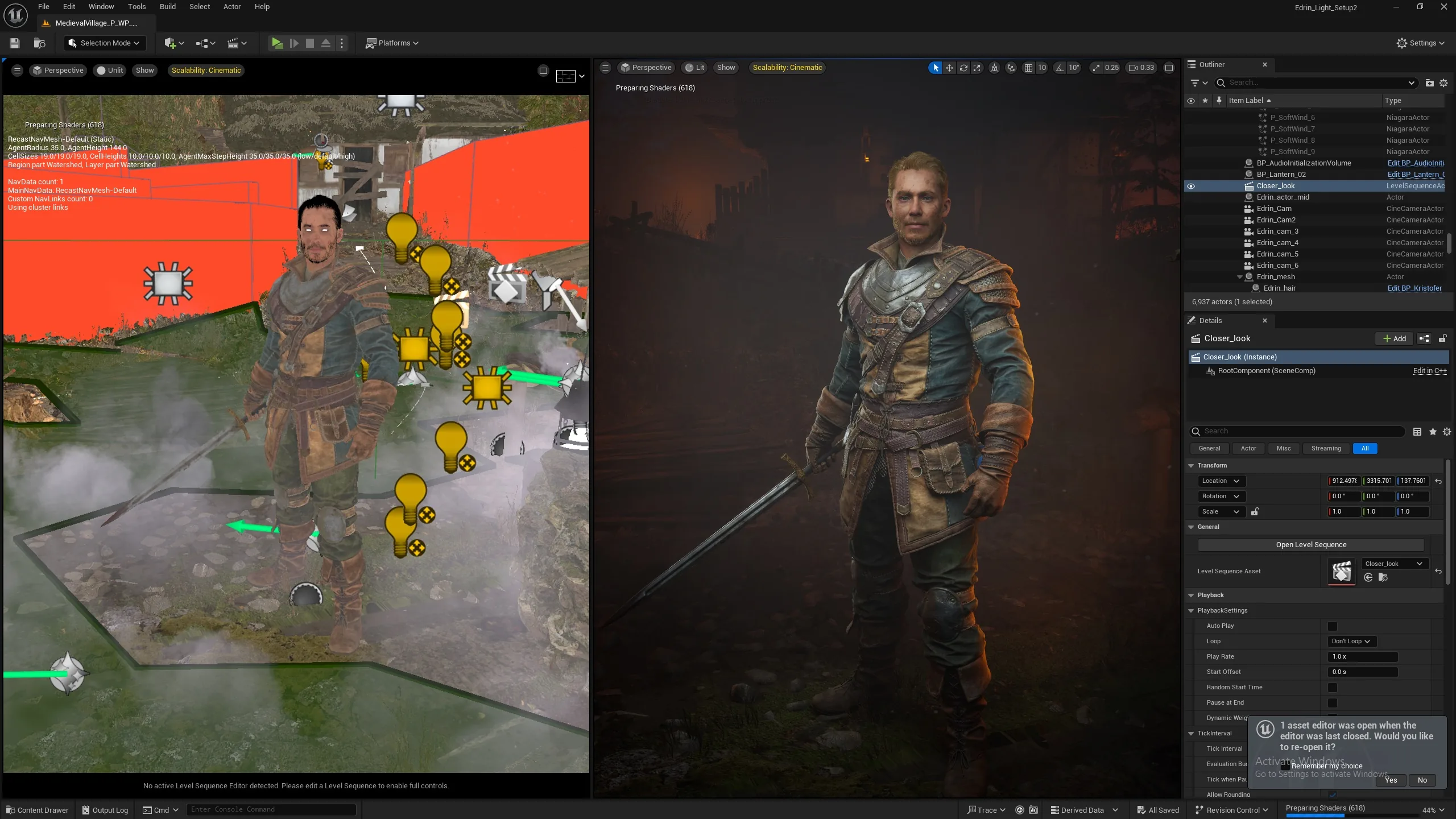This screenshot has height=819, width=1456.
Task: Click Yes to re-open asset editor
Action: [1391, 780]
